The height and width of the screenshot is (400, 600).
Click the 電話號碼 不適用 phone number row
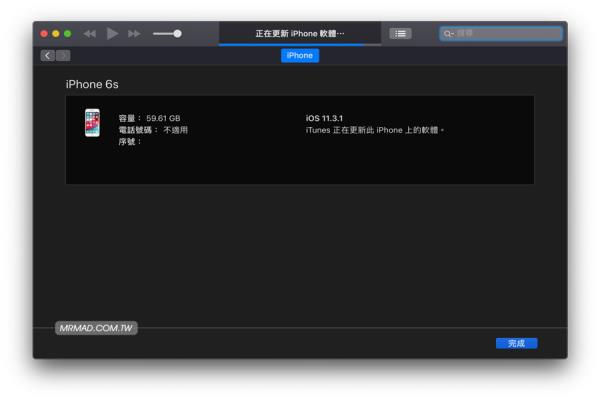click(153, 130)
